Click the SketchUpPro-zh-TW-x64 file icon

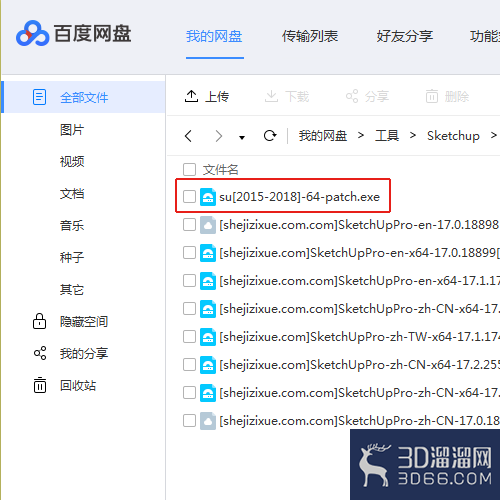coord(208,337)
